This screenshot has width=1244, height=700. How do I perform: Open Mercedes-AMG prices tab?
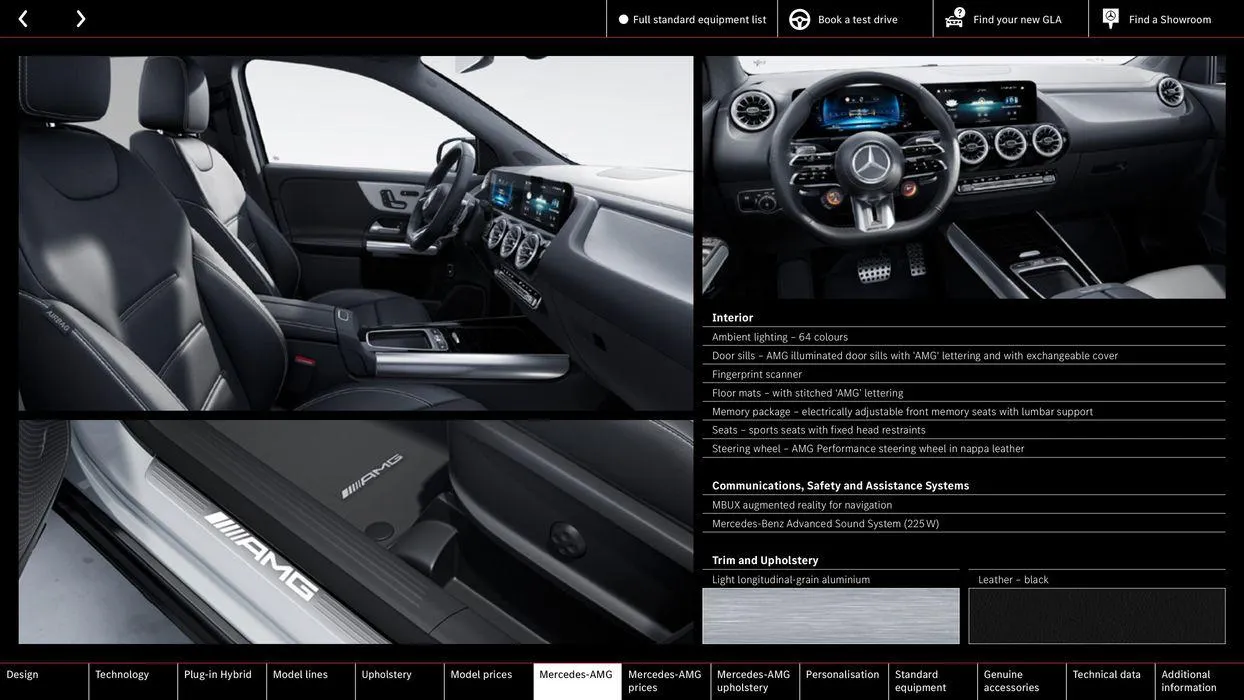[x=666, y=682]
